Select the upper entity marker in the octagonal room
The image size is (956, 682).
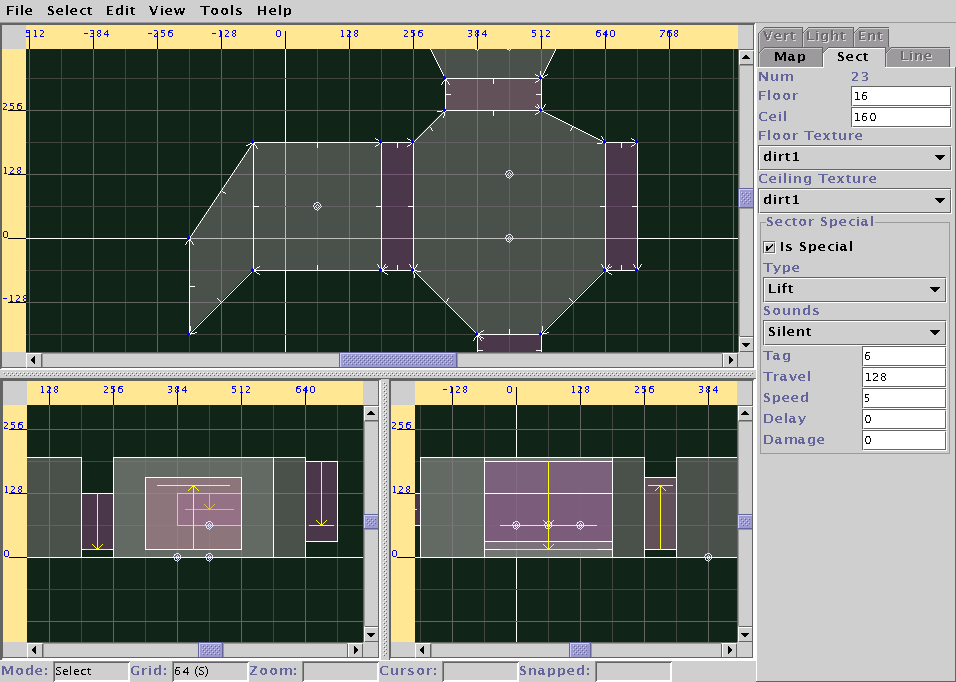(509, 174)
